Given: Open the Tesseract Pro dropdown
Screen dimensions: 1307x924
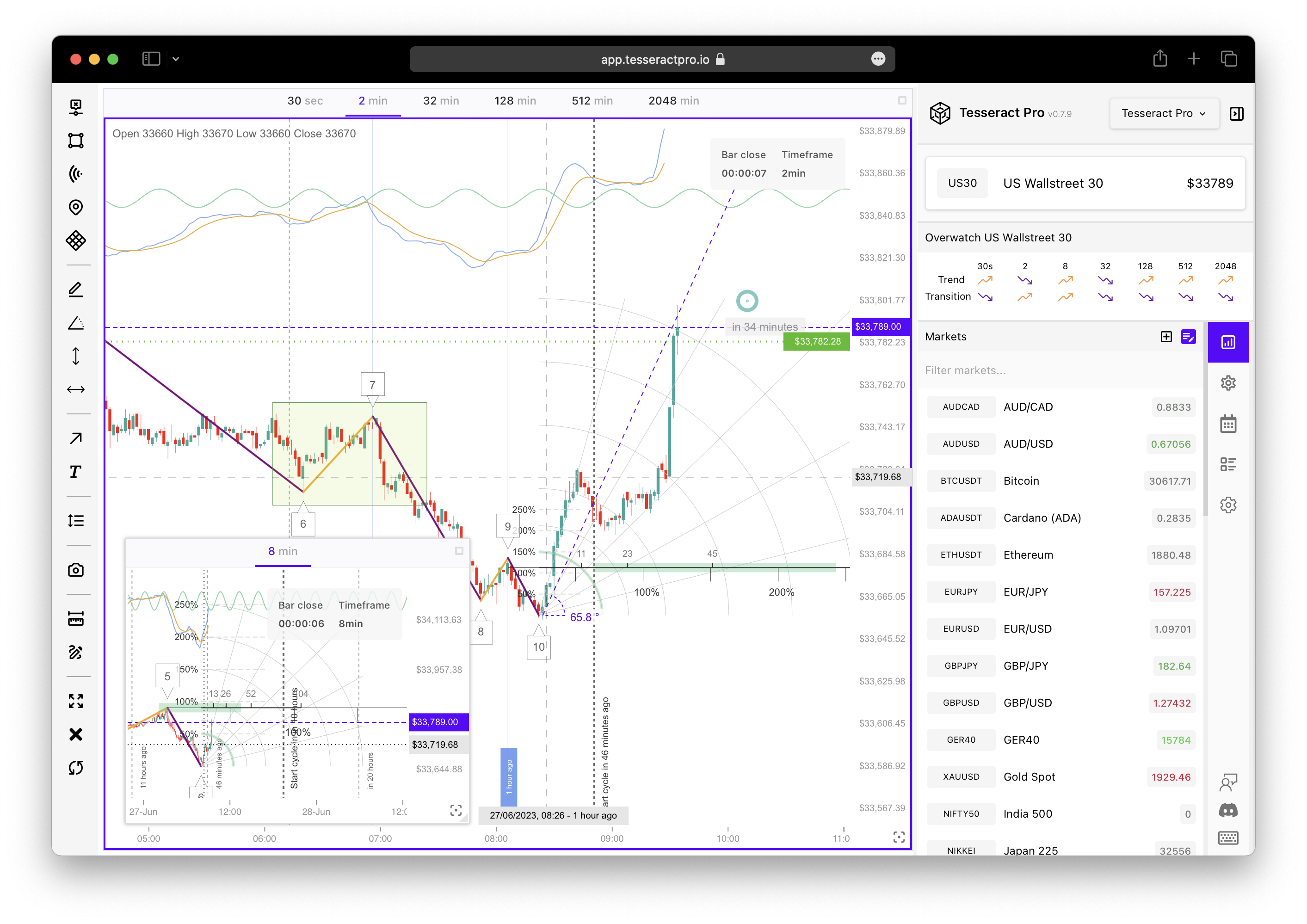Looking at the screenshot, I should pos(1164,113).
